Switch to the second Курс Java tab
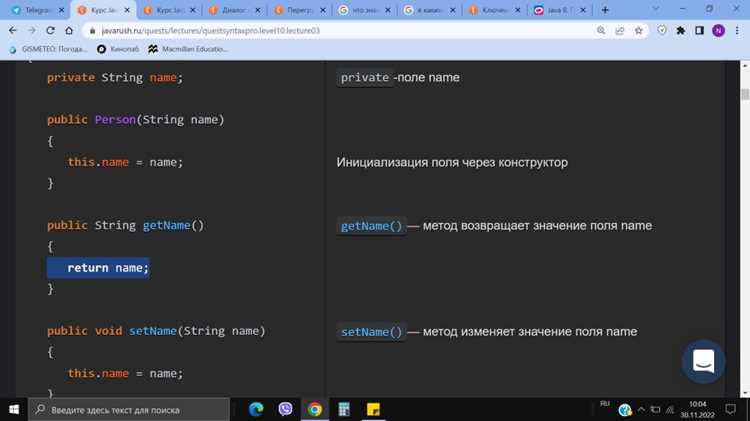Image resolution: width=750 pixels, height=421 pixels. click(x=169, y=10)
